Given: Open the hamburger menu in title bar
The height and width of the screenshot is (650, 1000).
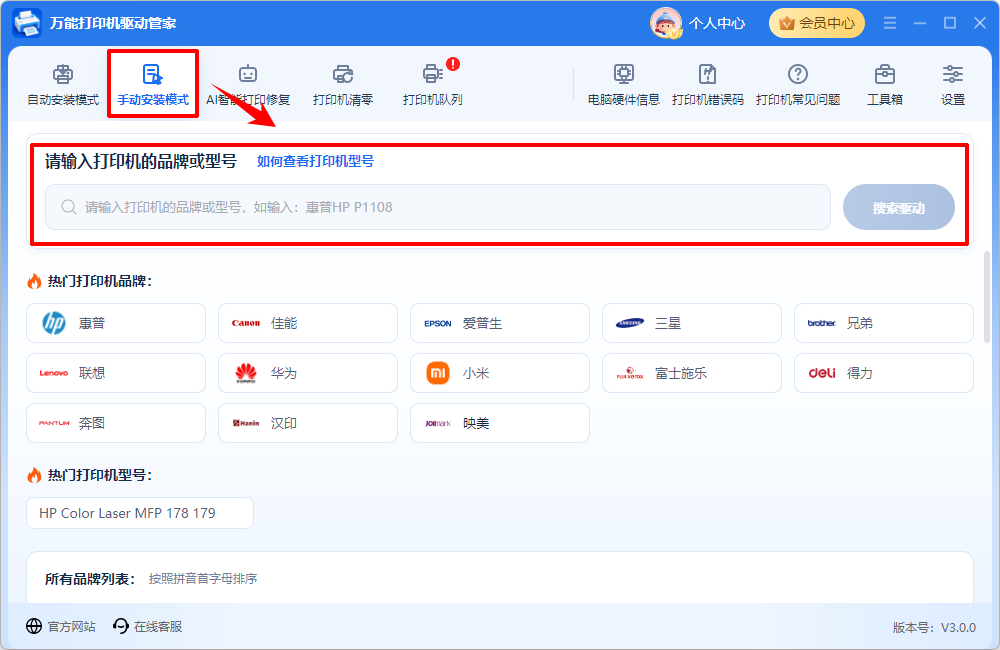Looking at the screenshot, I should coord(890,23).
